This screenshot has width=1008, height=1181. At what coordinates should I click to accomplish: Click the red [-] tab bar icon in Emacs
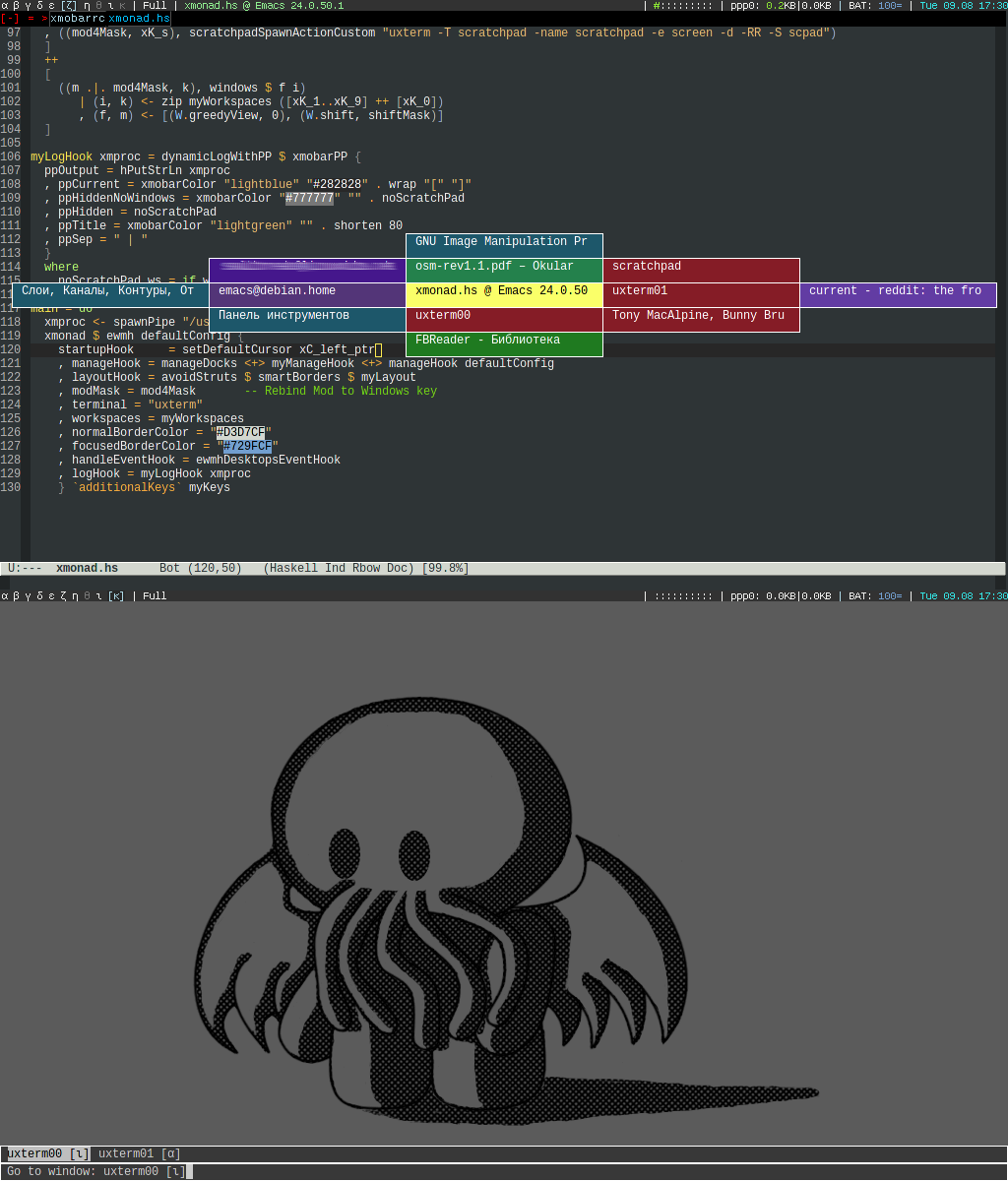point(10,19)
